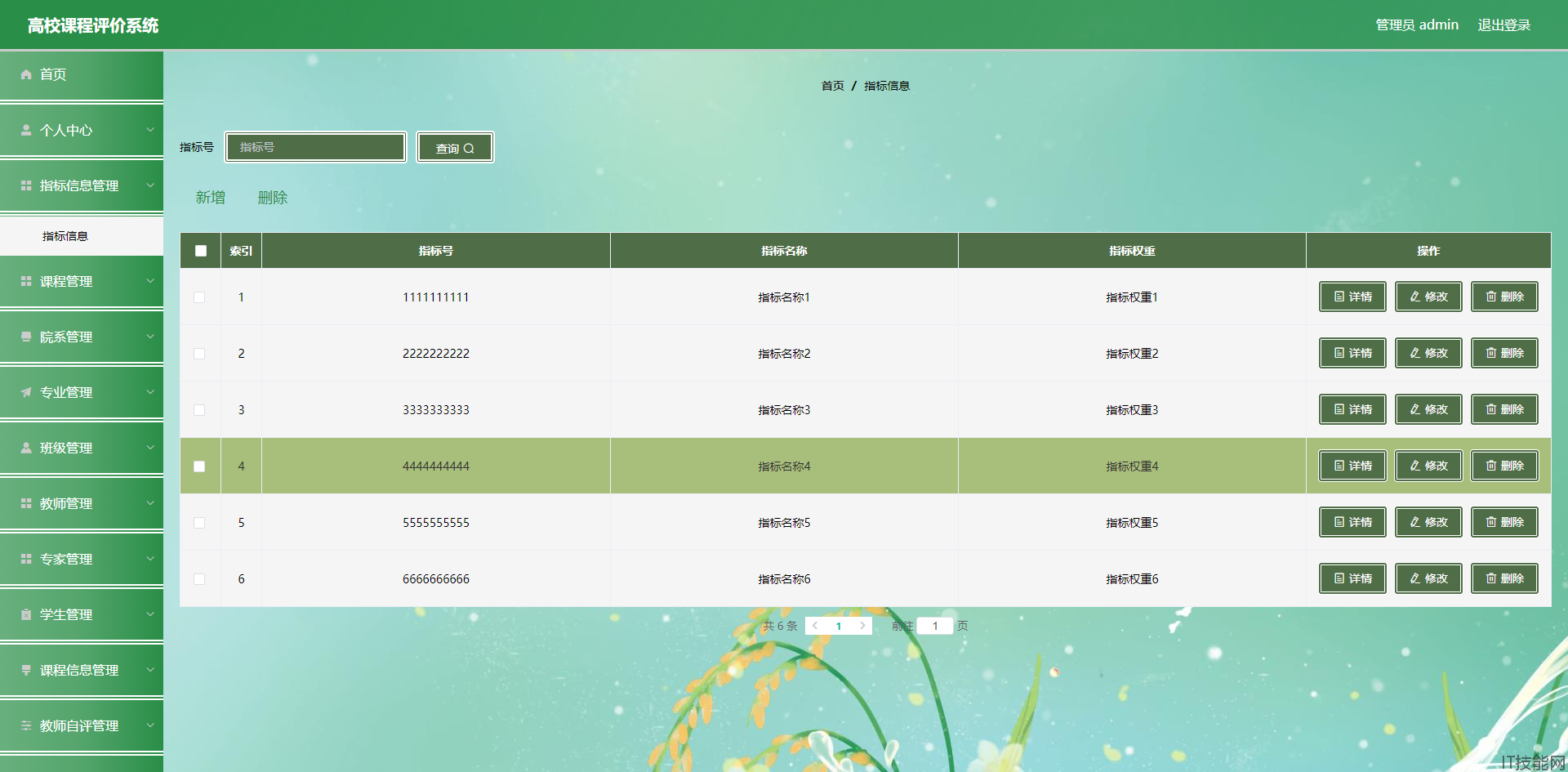Check the checkbox for row 6666666666

coord(199,579)
